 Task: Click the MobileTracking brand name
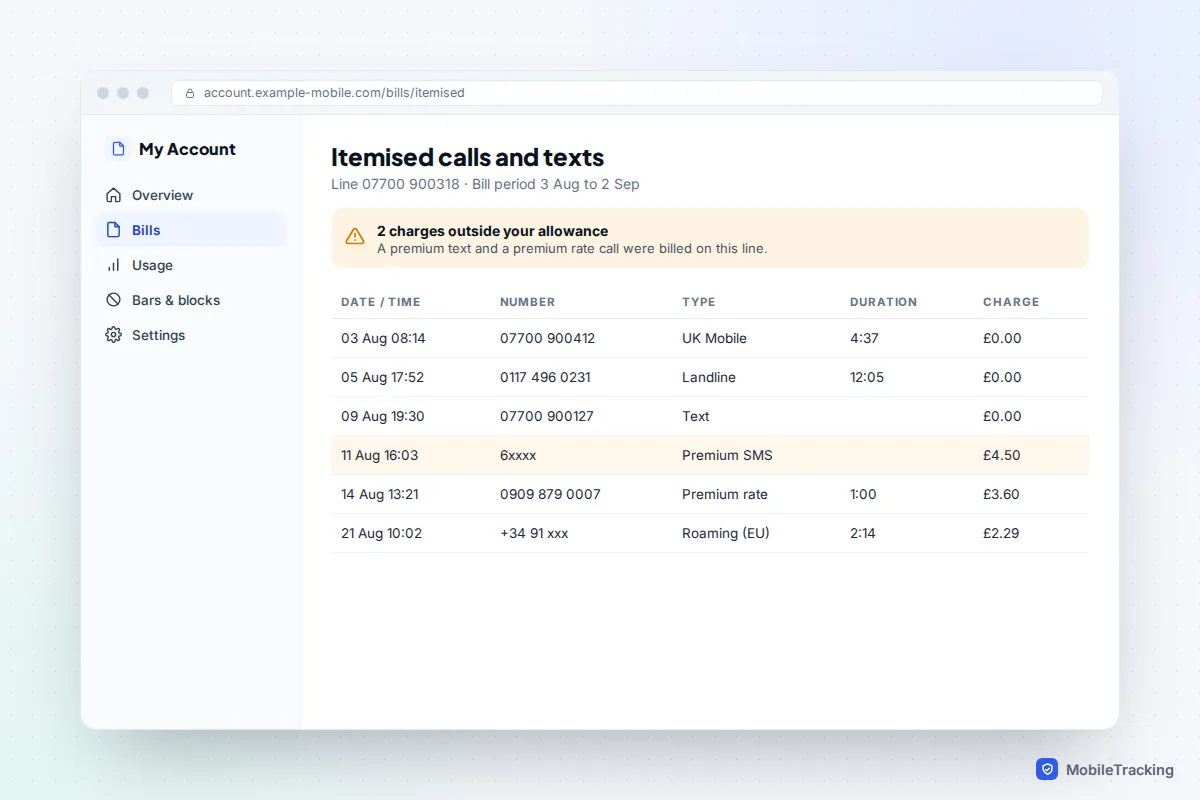click(1120, 770)
